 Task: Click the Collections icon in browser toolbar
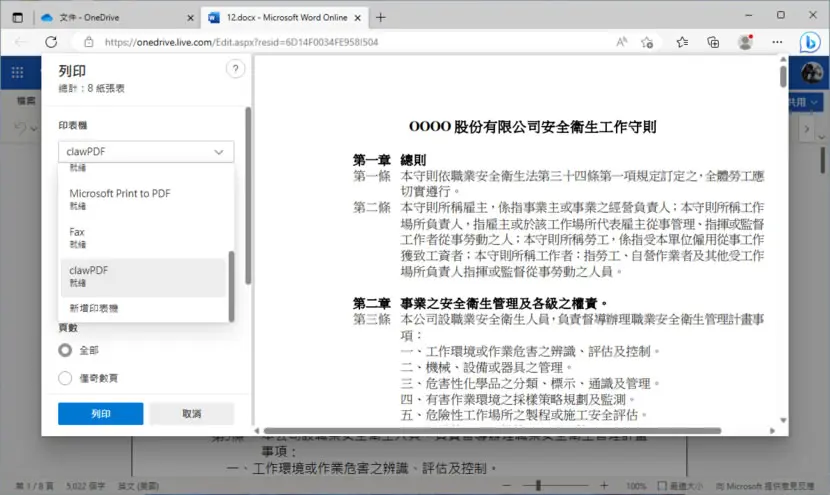click(713, 42)
